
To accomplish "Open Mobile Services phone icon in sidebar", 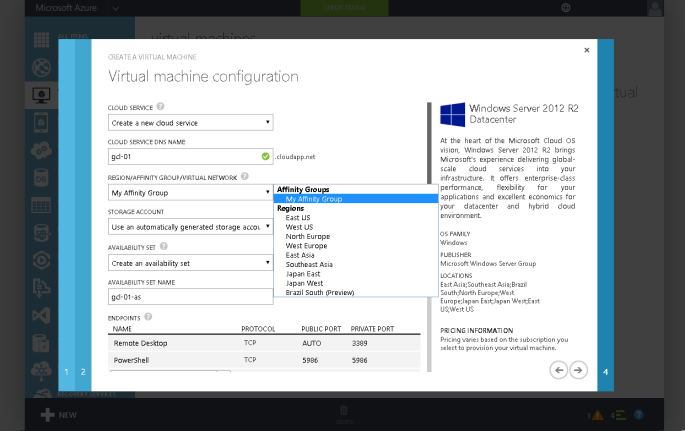I will 42,123.
